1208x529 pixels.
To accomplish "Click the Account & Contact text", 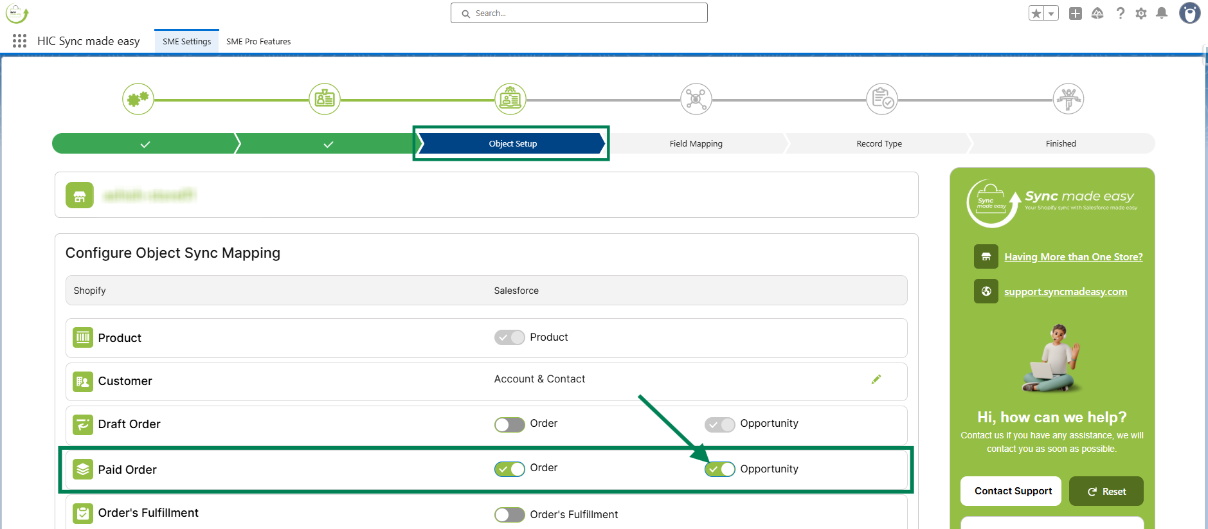I will click(x=540, y=379).
